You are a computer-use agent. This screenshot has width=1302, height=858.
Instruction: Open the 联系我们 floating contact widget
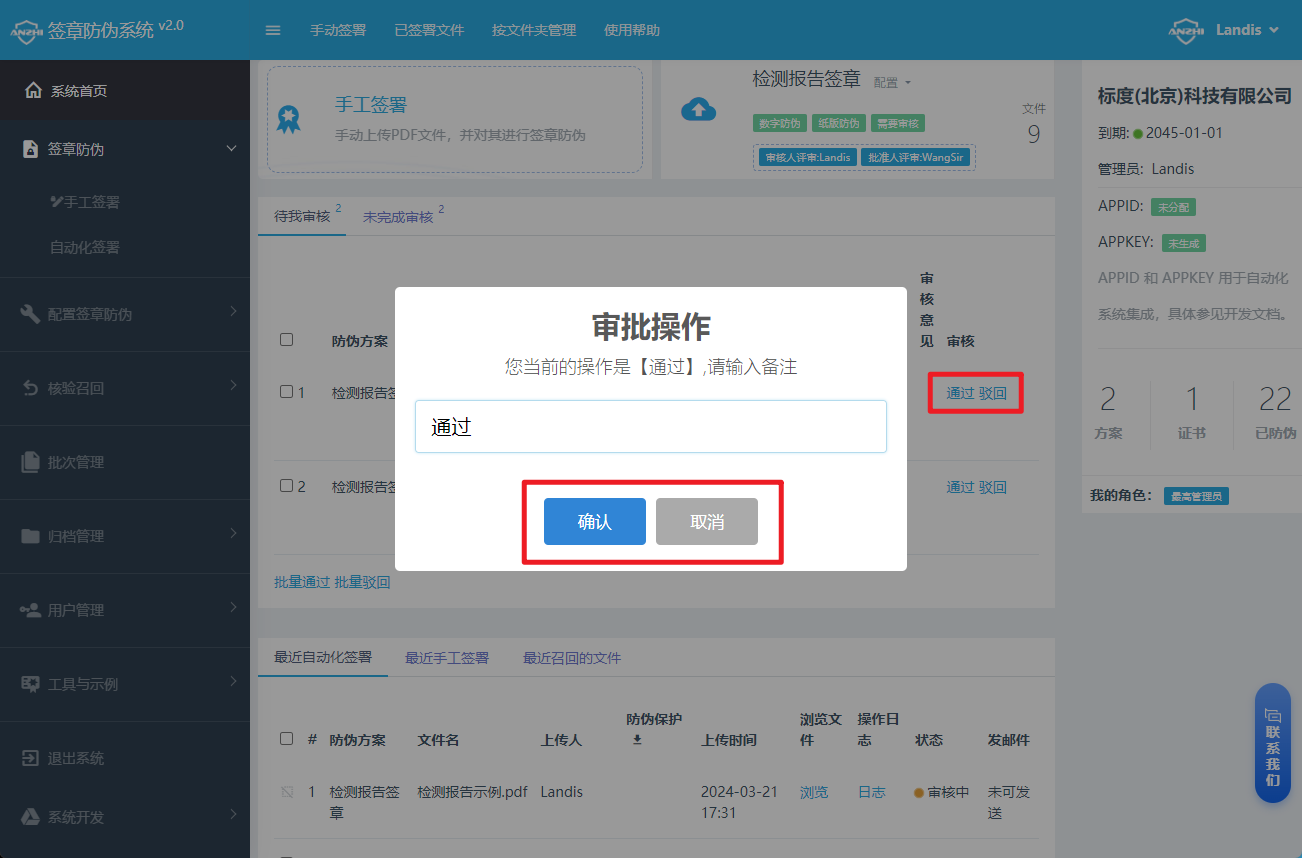coord(1272,744)
